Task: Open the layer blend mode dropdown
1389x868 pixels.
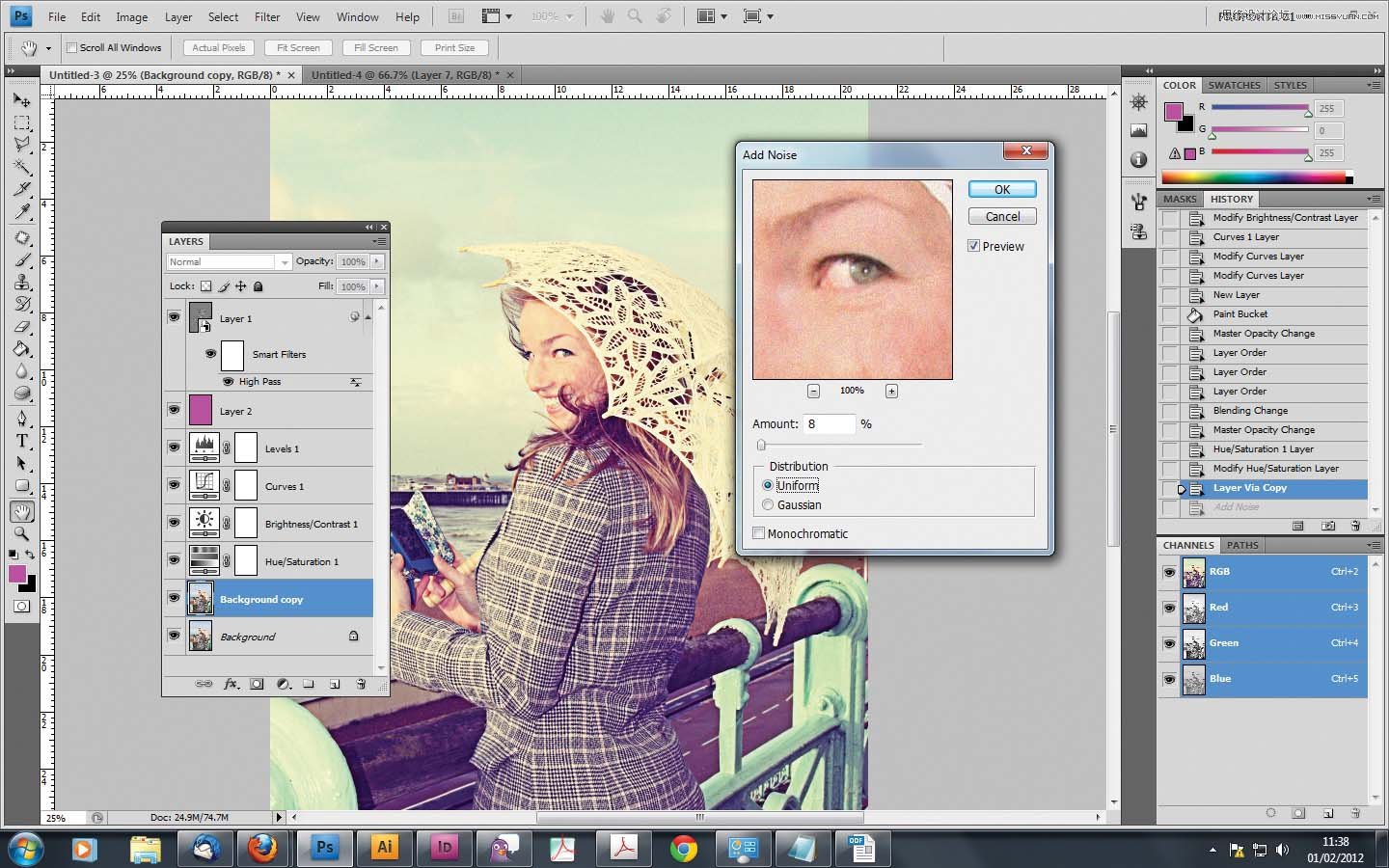Action: coord(229,261)
